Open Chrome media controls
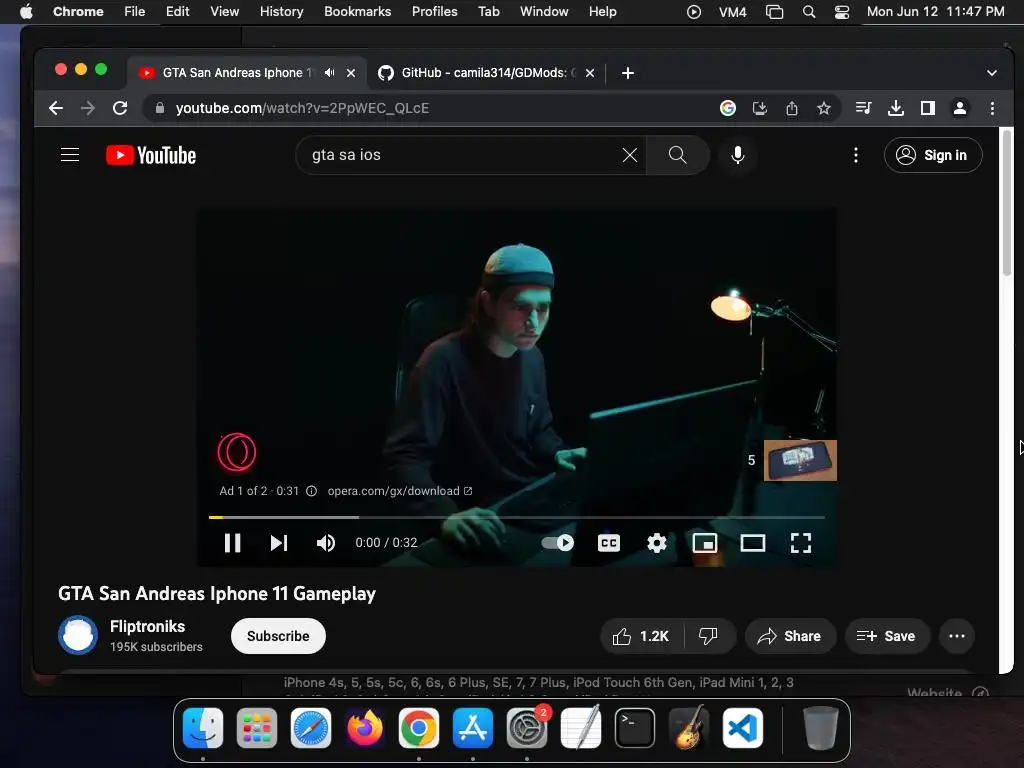Screen dimensions: 1024x768 [x=863, y=108]
